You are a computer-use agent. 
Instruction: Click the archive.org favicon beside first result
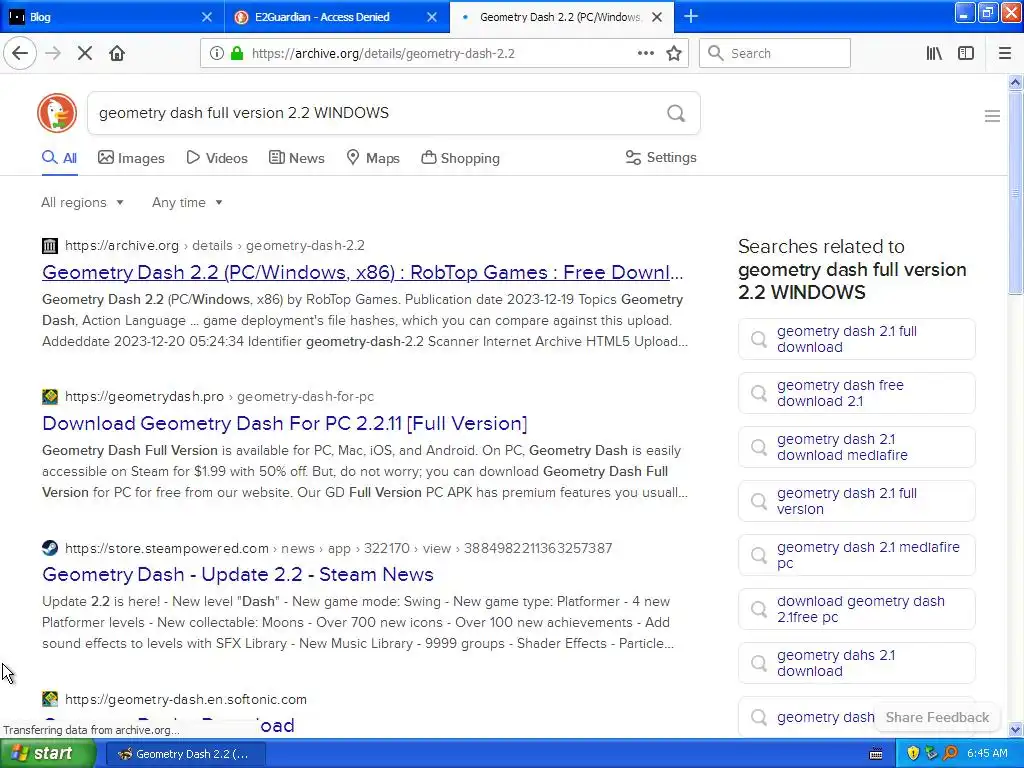point(50,246)
